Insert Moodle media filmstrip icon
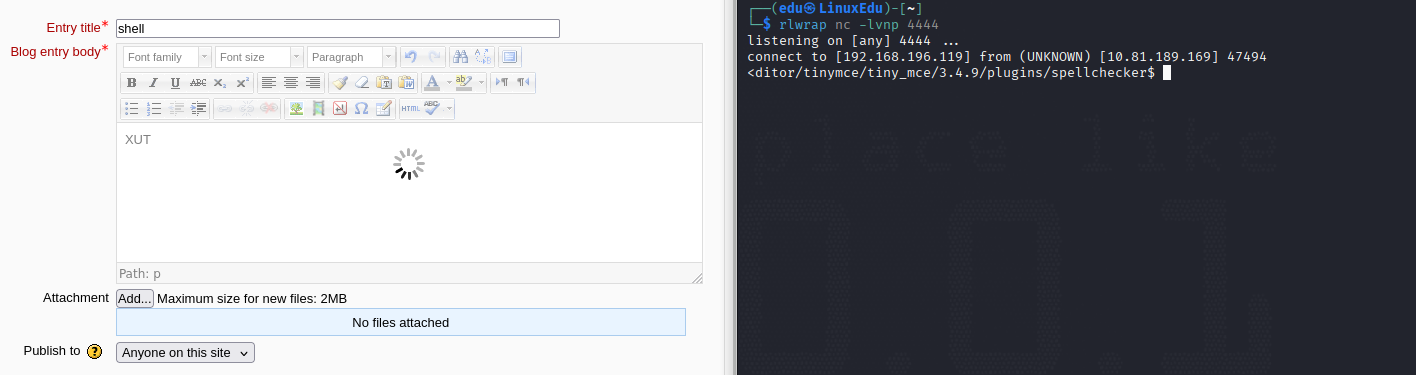The width and height of the screenshot is (1416, 375). click(318, 109)
